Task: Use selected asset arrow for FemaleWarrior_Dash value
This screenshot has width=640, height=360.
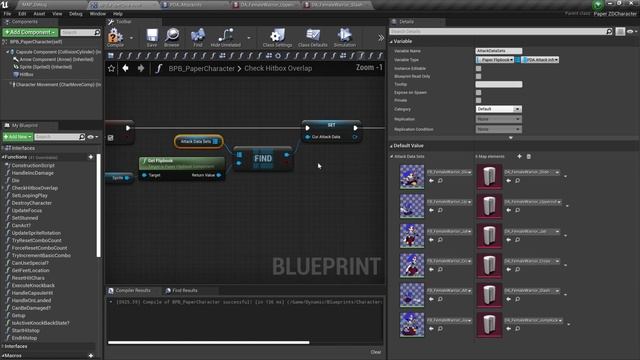Action: click(x=509, y=299)
